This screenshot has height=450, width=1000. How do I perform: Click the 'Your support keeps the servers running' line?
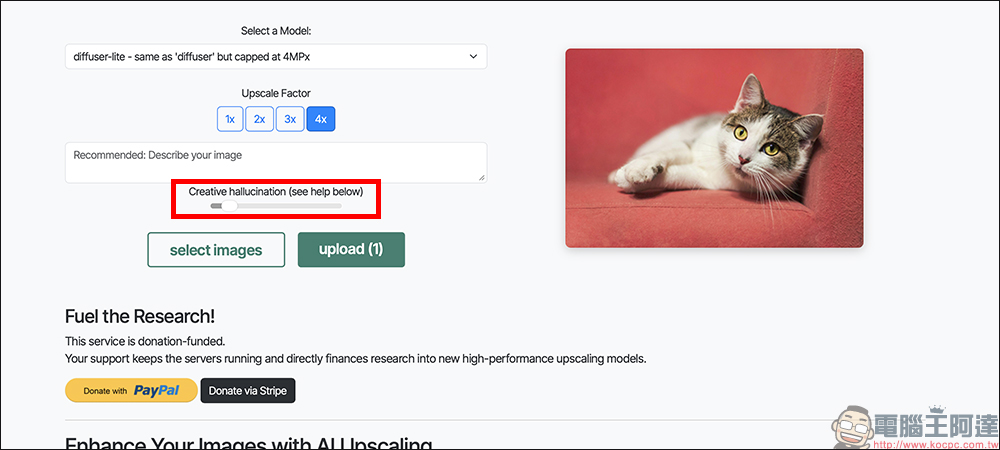coord(355,359)
